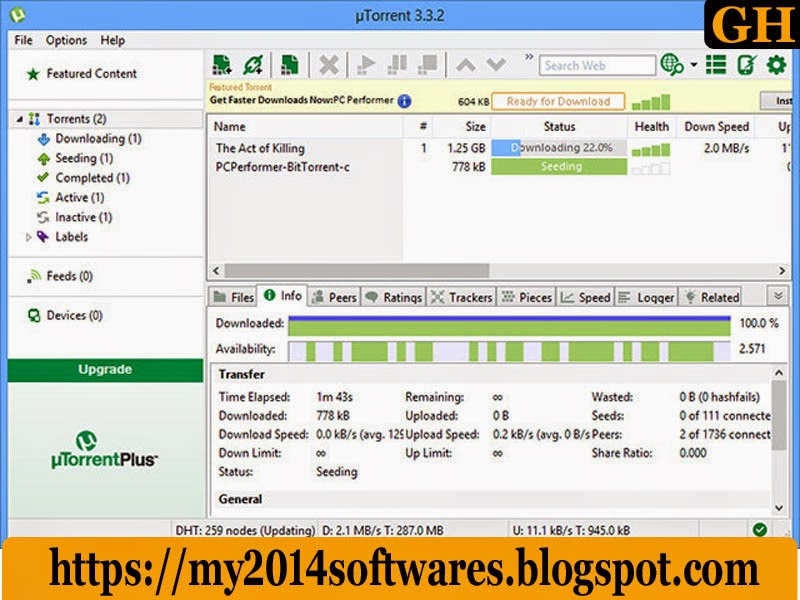The image size is (800, 600).
Task: Select the Active (1) filter
Action: click(80, 197)
